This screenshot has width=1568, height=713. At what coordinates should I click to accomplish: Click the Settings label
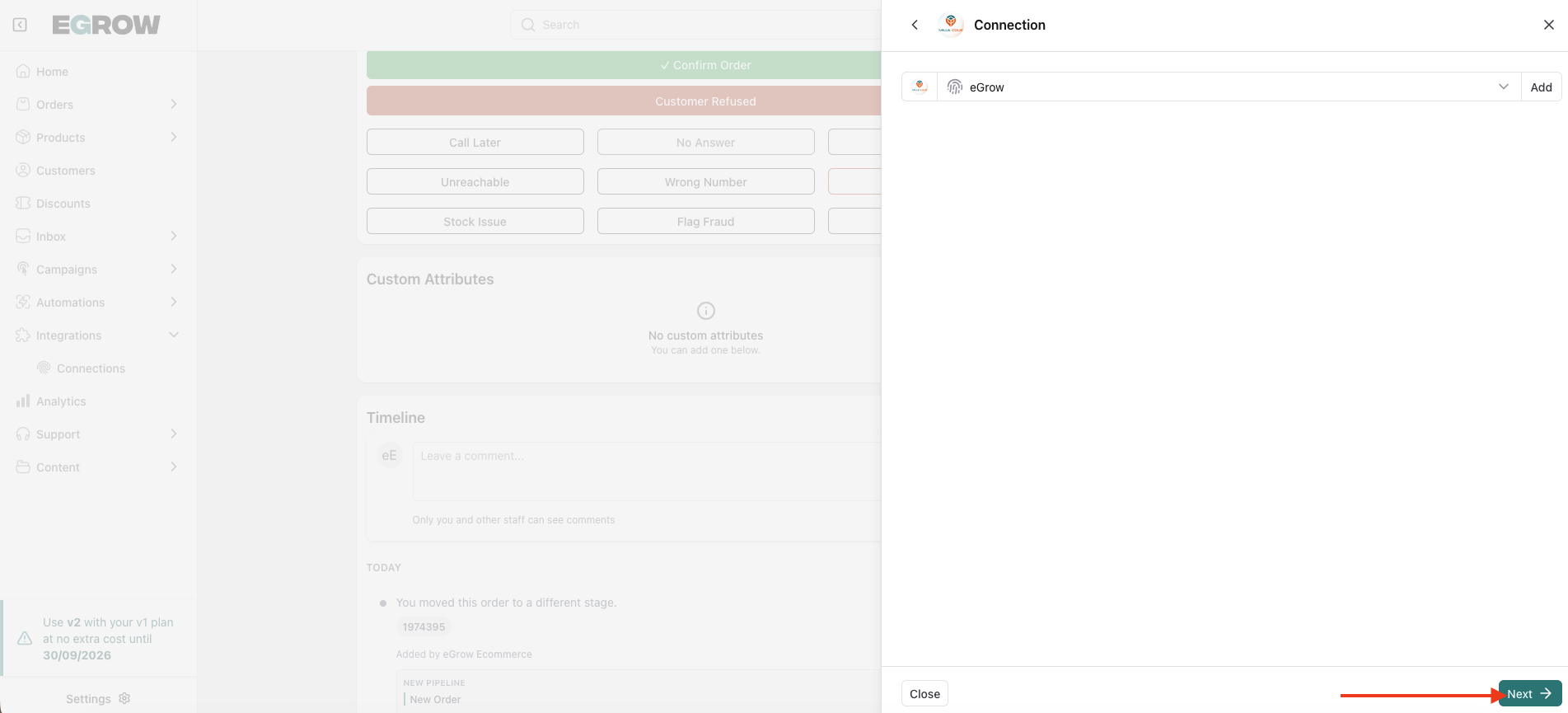coord(88,699)
